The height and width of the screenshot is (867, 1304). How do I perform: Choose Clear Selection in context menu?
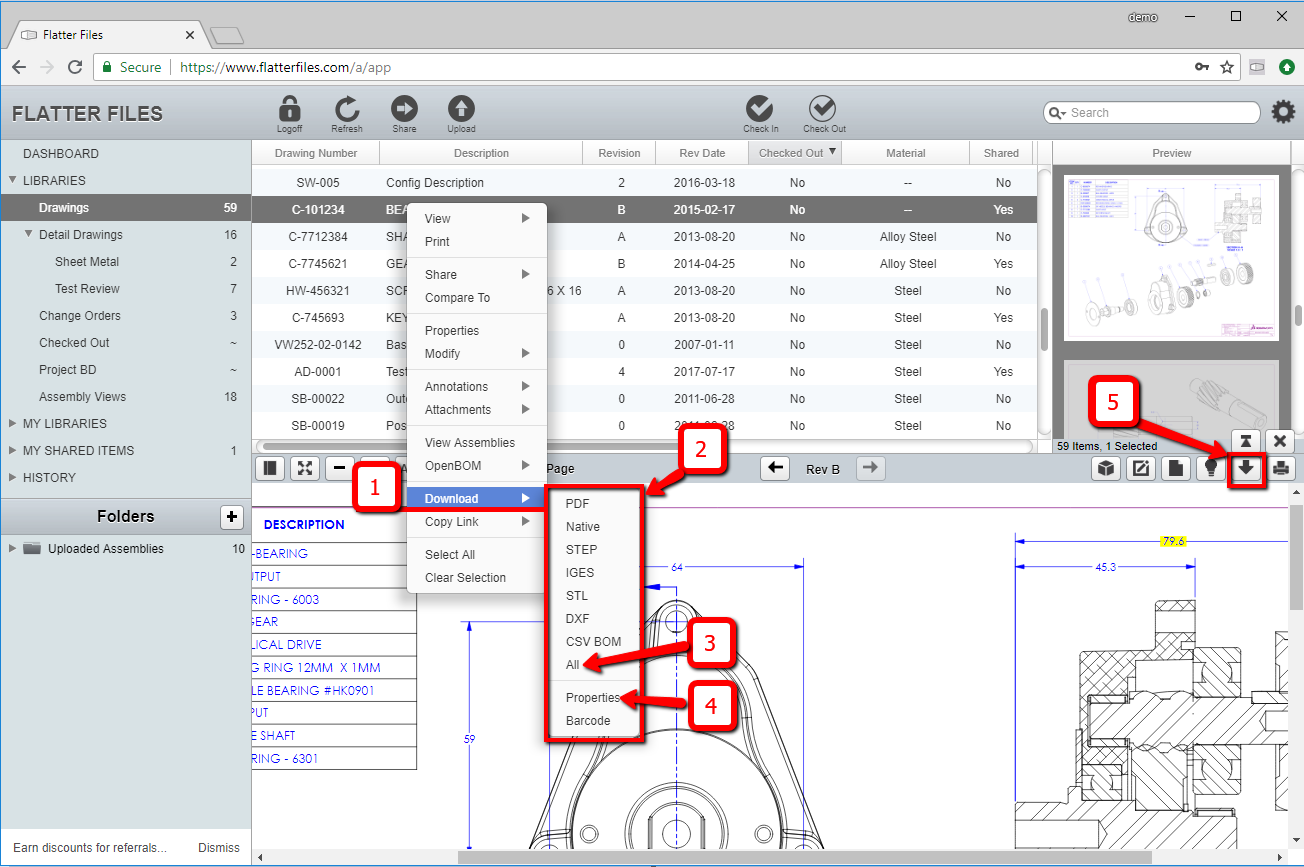tap(477, 577)
